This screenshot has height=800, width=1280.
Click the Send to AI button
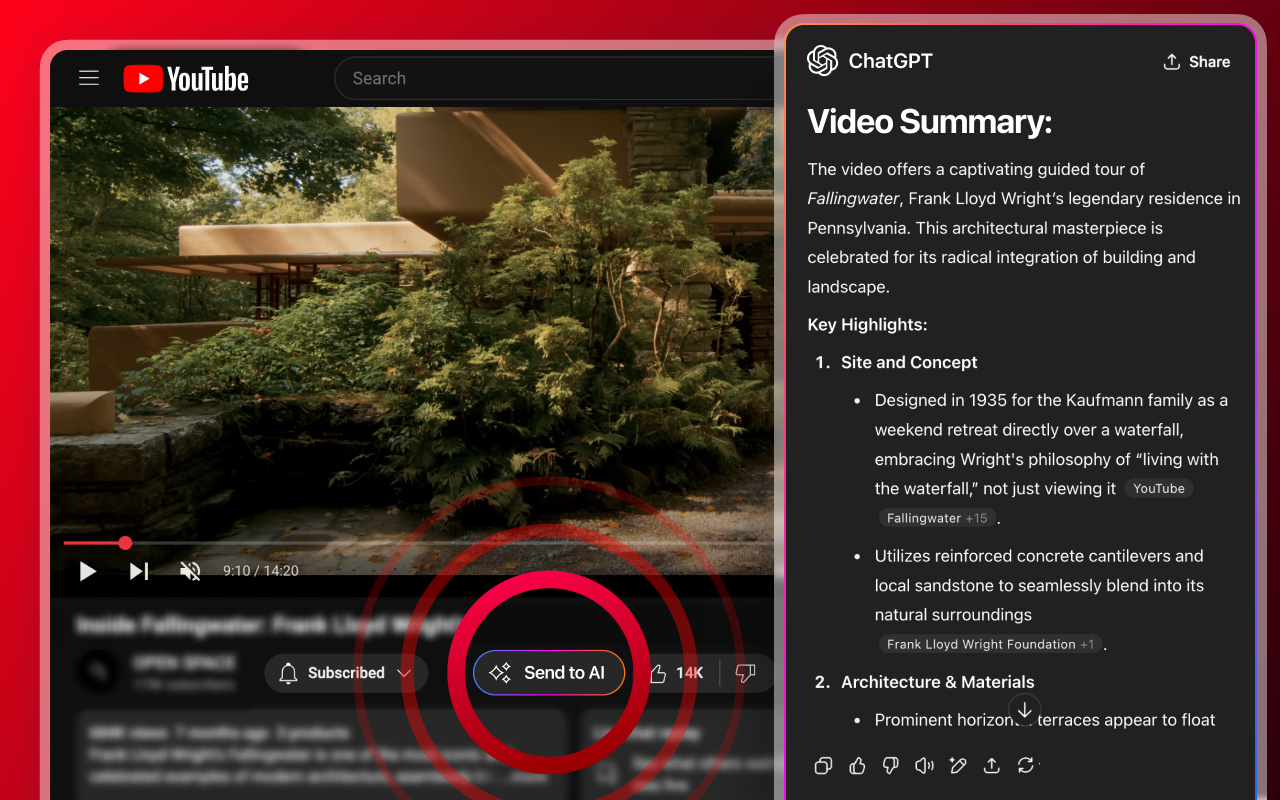click(549, 673)
